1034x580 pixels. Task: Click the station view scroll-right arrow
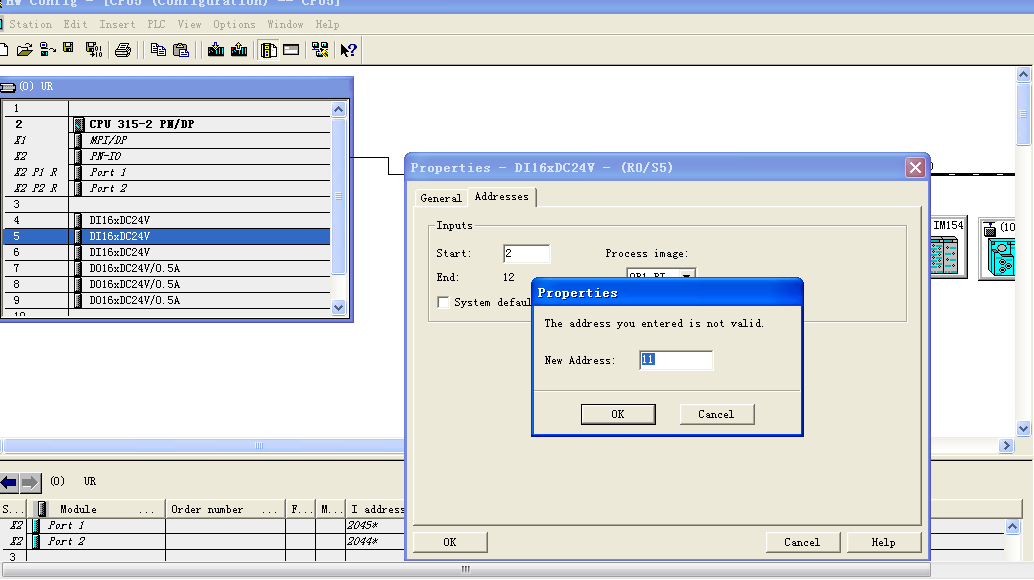[1006, 446]
